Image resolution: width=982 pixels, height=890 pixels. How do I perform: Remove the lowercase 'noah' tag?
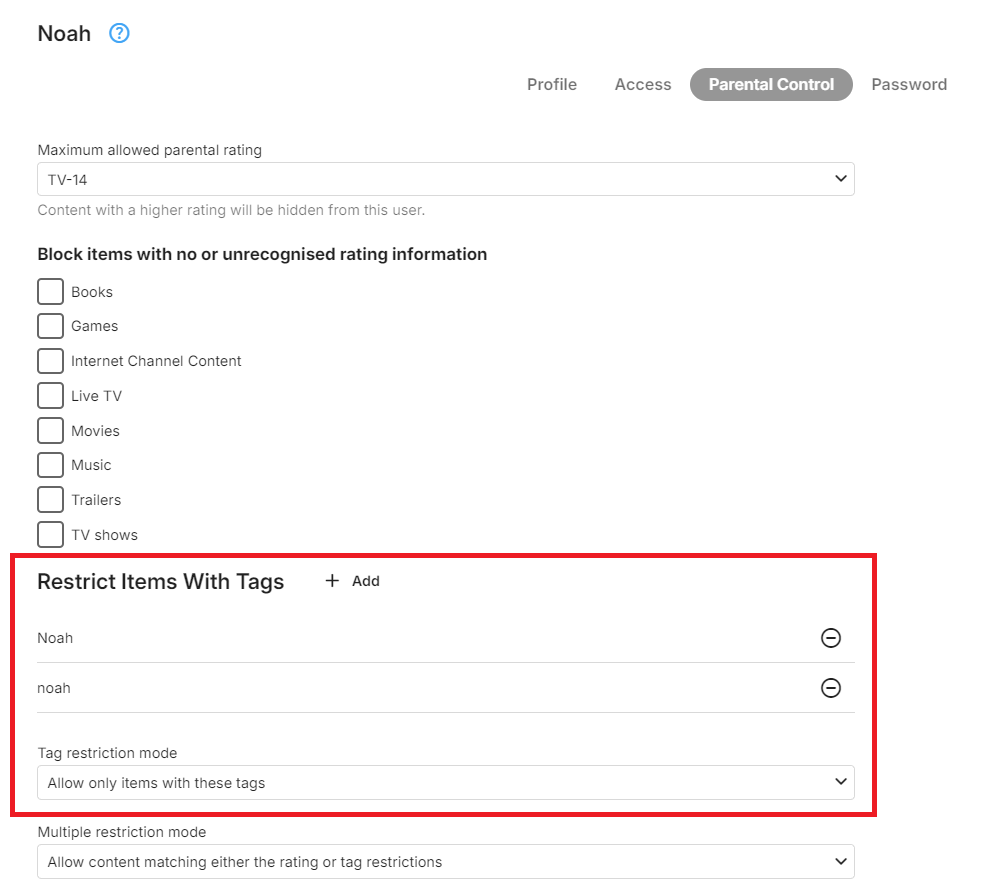830,688
